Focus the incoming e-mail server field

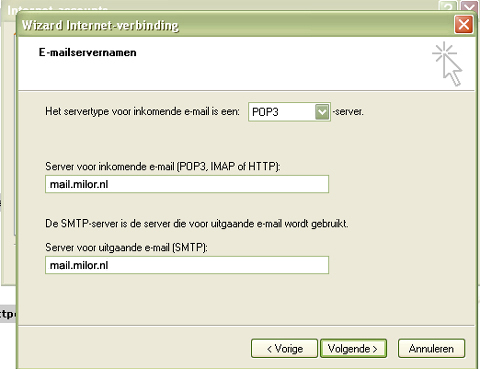click(187, 184)
